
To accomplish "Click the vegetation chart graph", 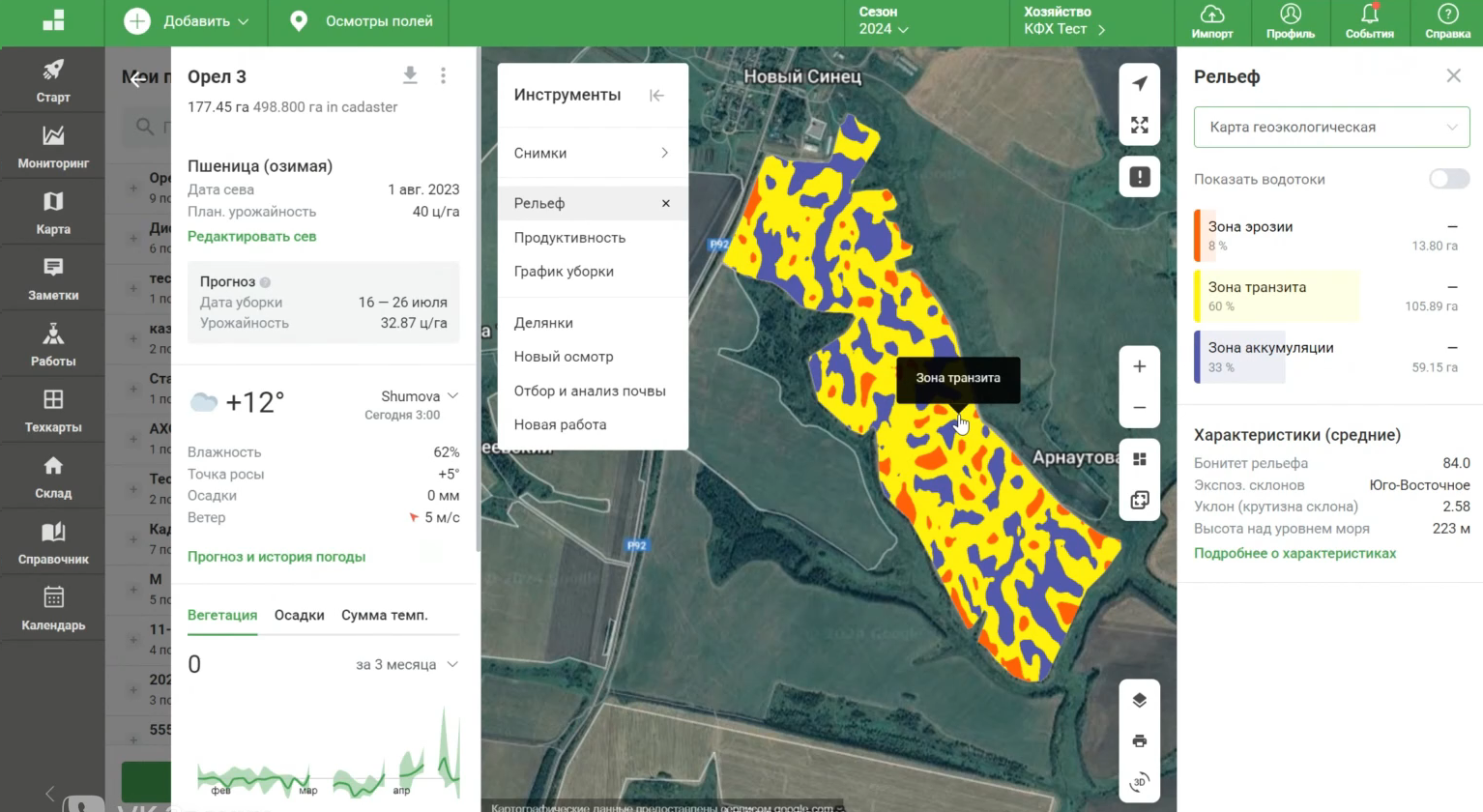I will pyautogui.click(x=327, y=752).
